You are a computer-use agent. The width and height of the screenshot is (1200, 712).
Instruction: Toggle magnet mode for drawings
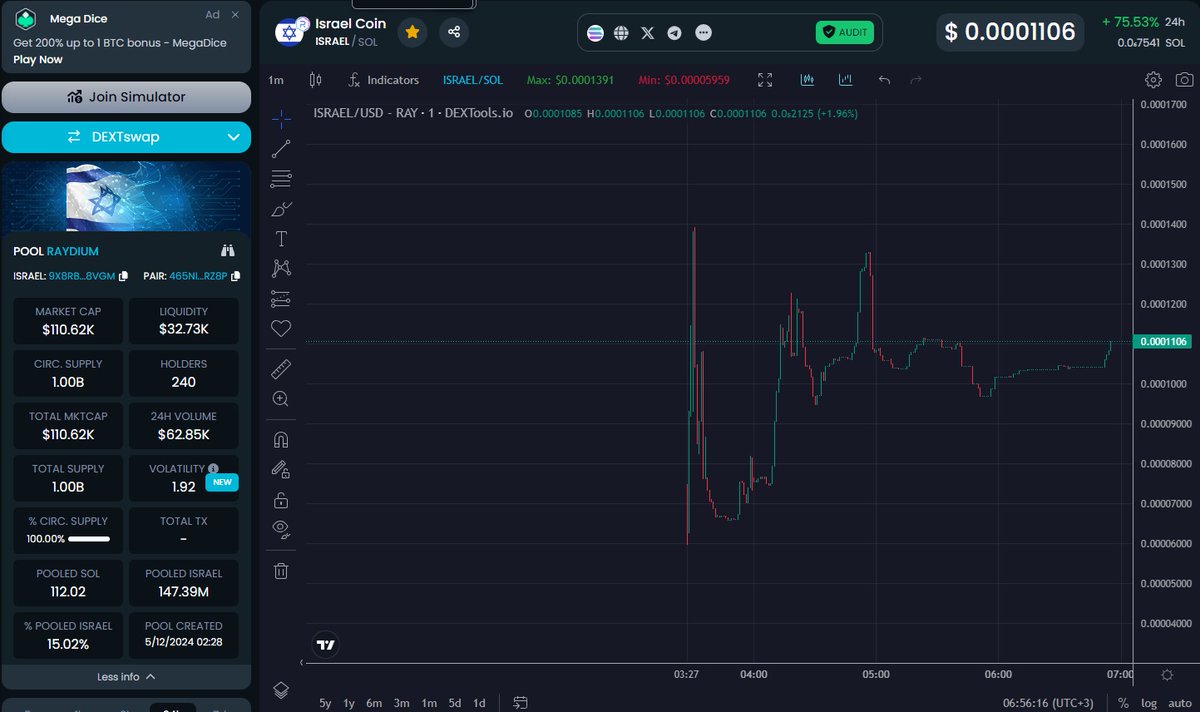[x=281, y=440]
